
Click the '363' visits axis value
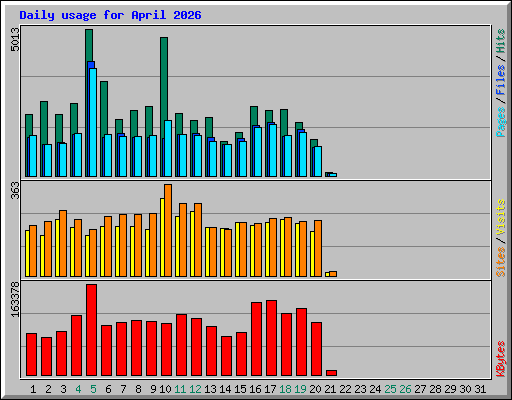pyautogui.click(x=15, y=191)
